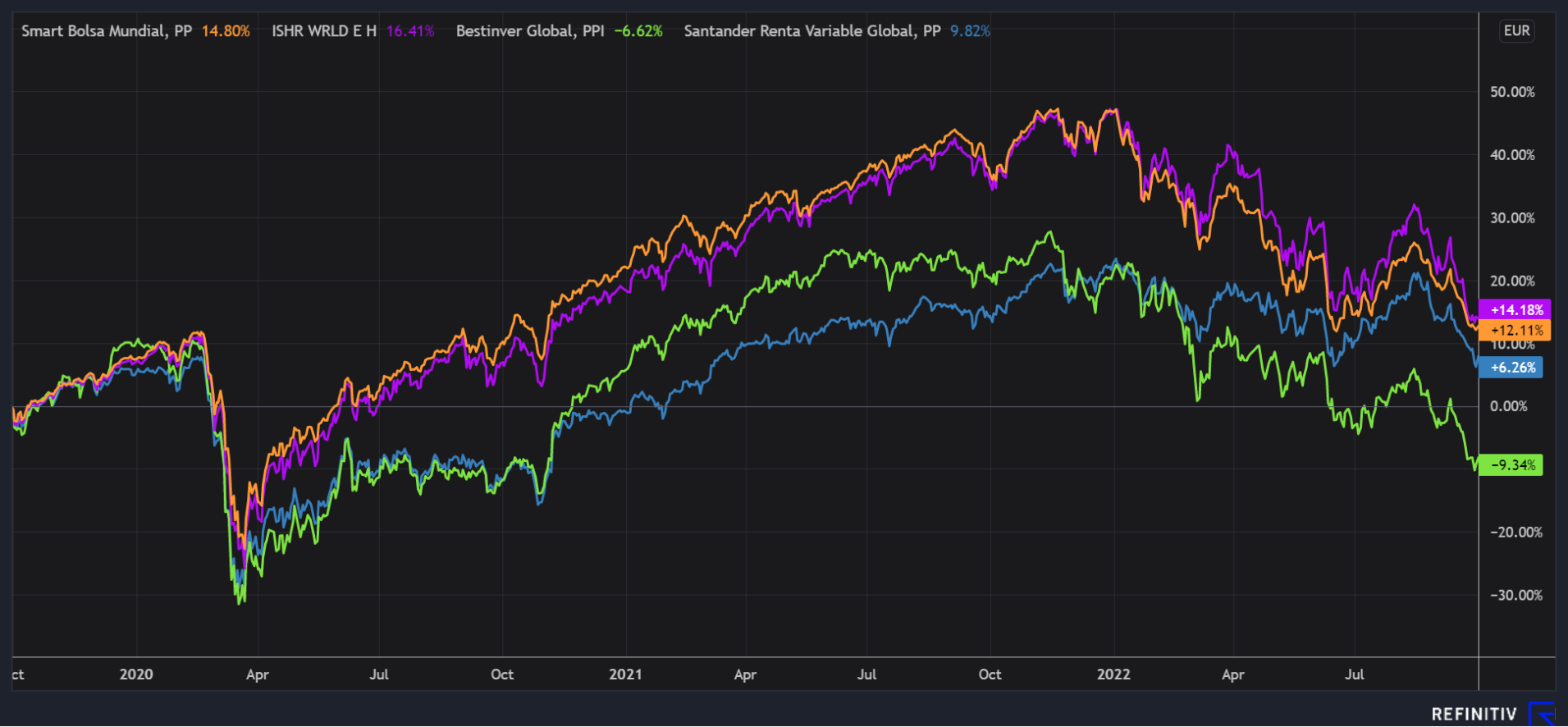This screenshot has width=1568, height=727.
Task: Click the 2022 time axis label
Action: (1113, 674)
